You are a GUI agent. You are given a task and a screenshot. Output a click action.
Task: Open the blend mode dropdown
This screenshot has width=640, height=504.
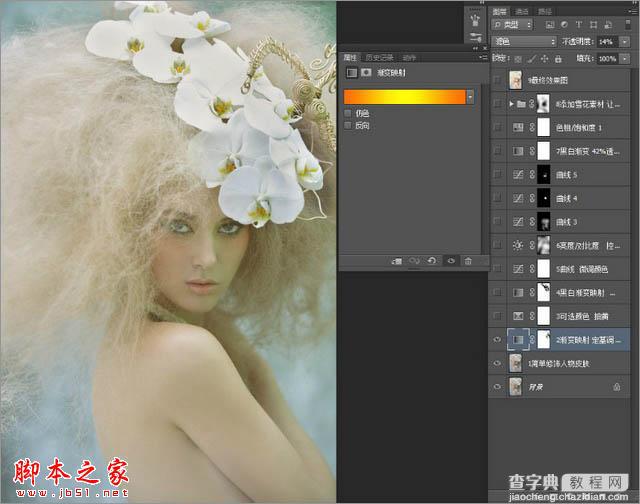524,41
